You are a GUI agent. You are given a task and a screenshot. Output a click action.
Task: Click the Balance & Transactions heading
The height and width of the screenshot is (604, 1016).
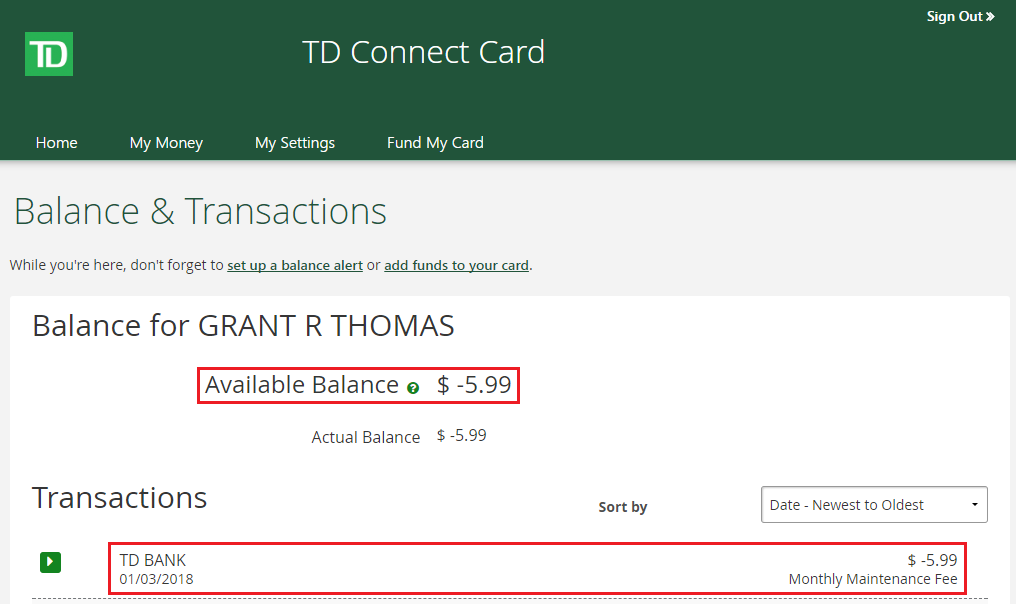(200, 211)
